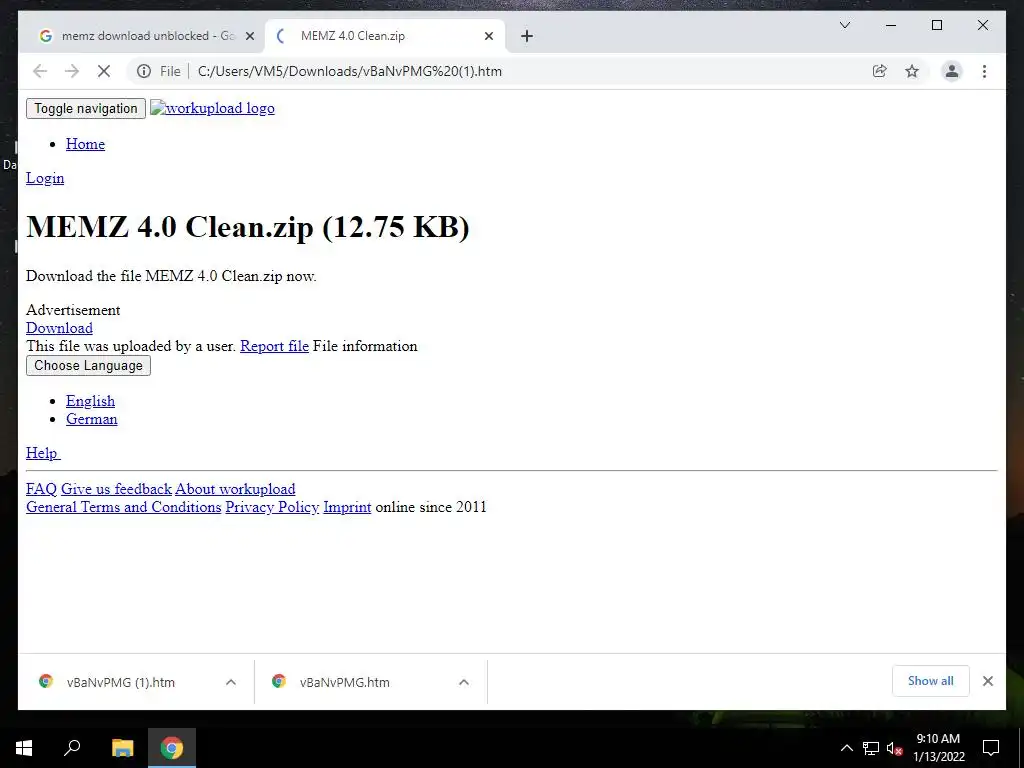
Task: Bookmark this tab with the star
Action: [912, 71]
